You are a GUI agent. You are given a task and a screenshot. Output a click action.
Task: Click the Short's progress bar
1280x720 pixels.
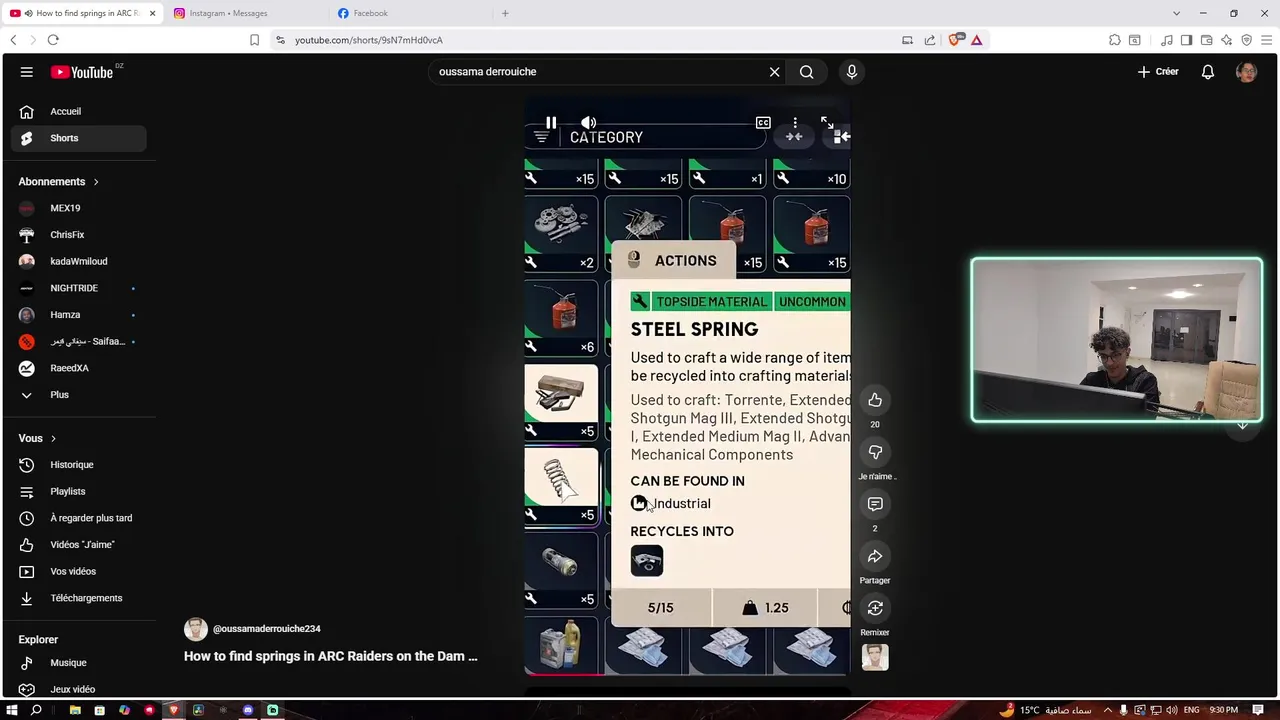(687, 674)
